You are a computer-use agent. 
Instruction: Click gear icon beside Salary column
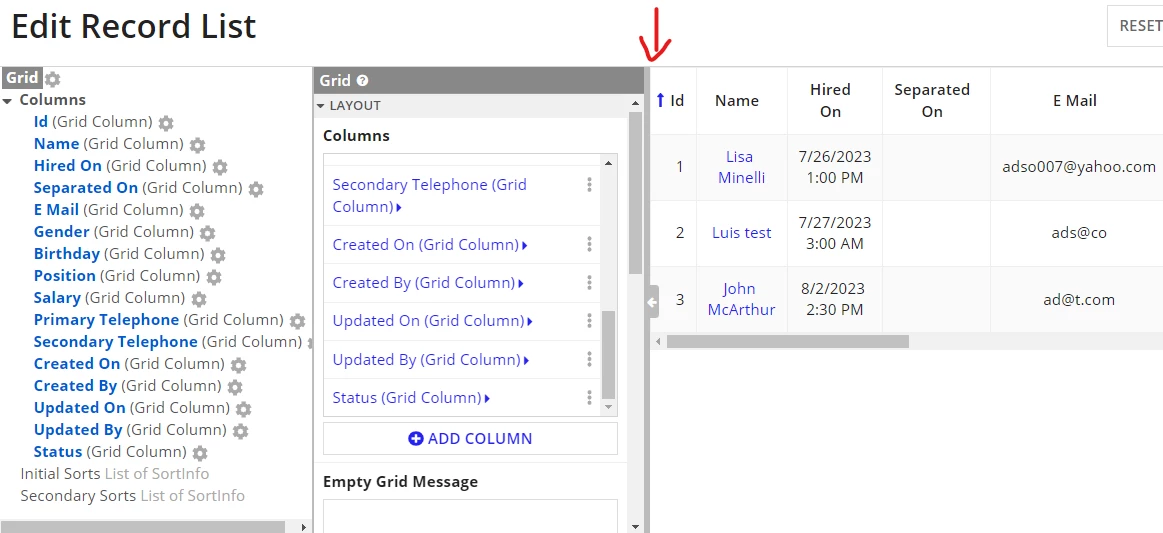click(199, 299)
